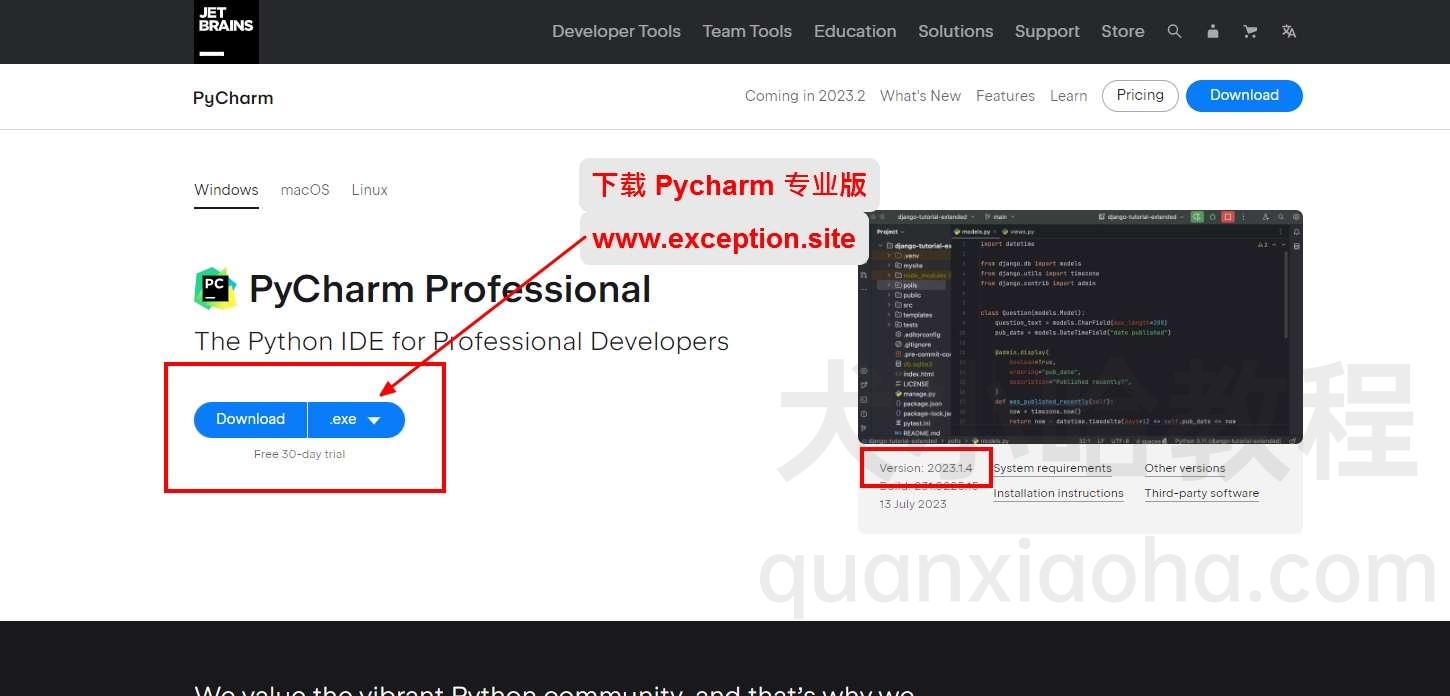The image size is (1450, 696).
Task: Click the JetBrains logo
Action: pos(226,31)
